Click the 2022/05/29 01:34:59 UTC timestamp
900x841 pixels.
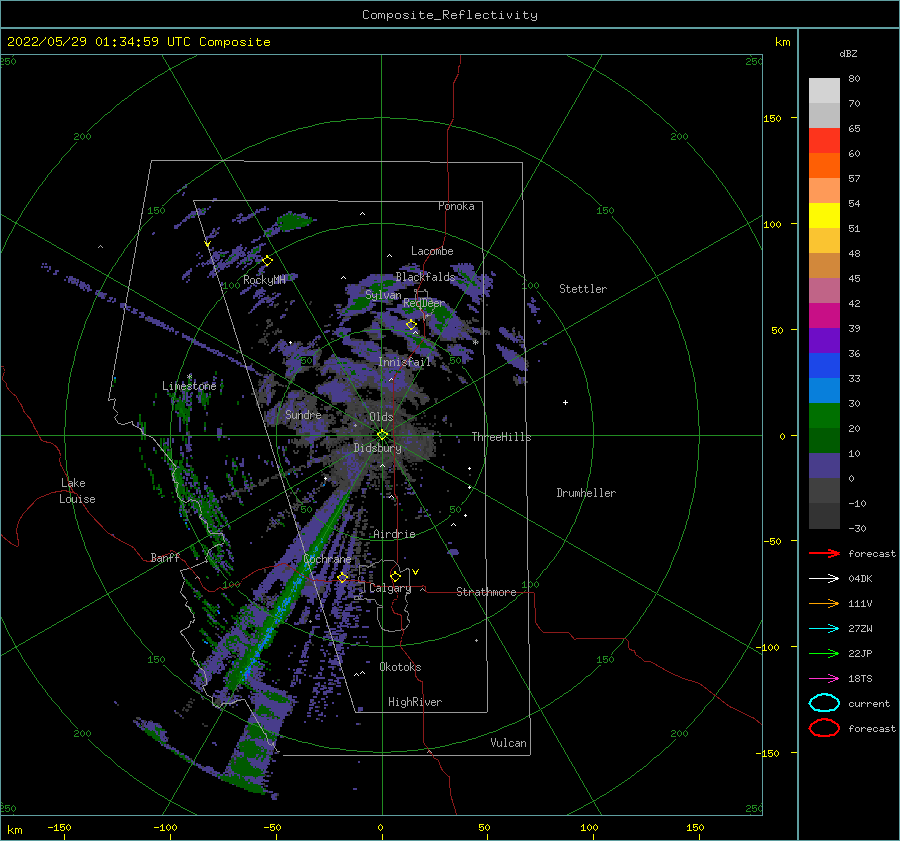coord(99,42)
